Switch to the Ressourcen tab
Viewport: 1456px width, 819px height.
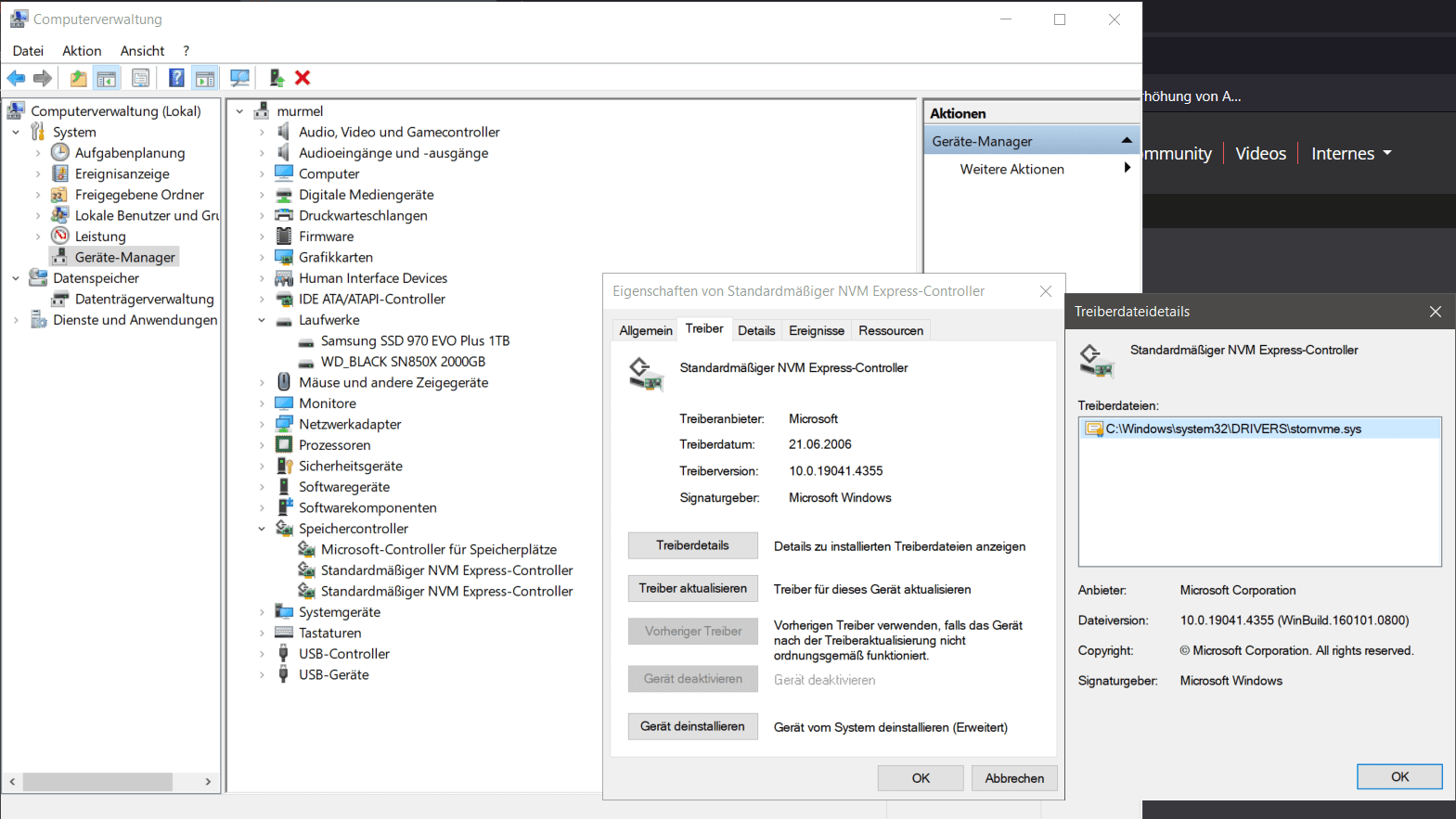click(x=891, y=331)
